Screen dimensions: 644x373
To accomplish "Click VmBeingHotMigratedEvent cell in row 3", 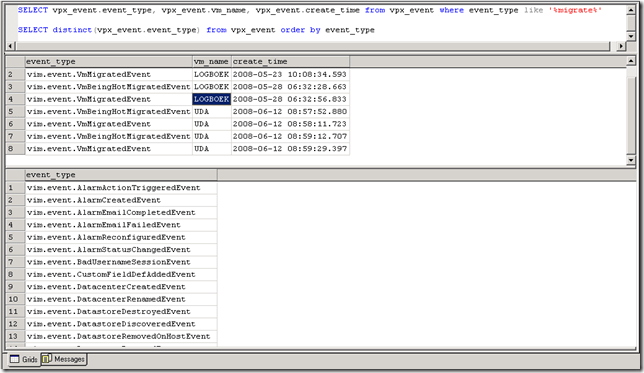I will coord(109,87).
